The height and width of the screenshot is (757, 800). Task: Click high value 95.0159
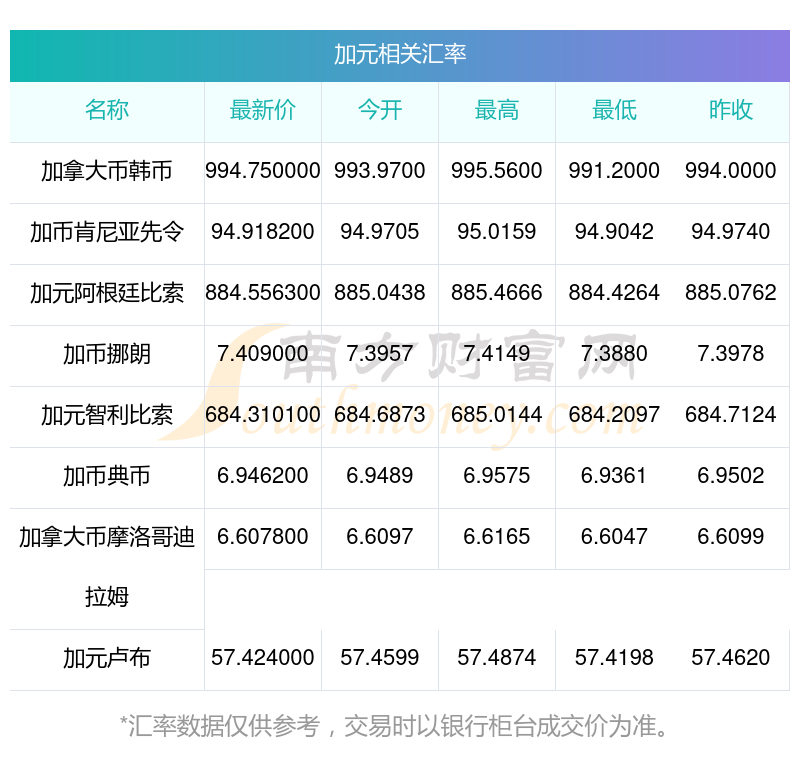pyautogui.click(x=496, y=232)
